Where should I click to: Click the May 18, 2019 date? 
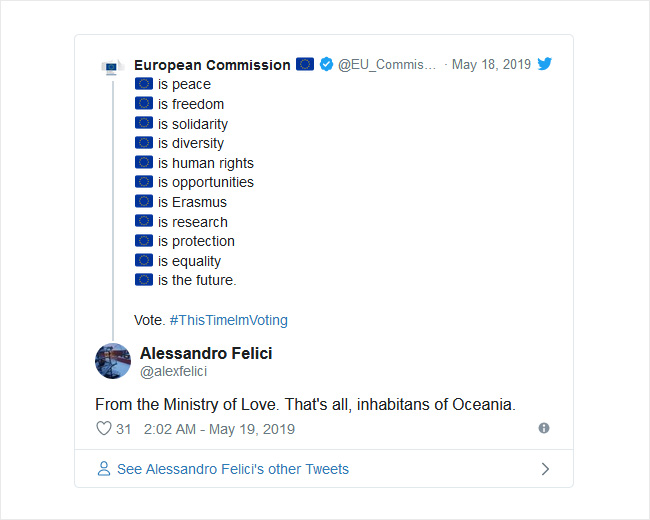tap(491, 64)
